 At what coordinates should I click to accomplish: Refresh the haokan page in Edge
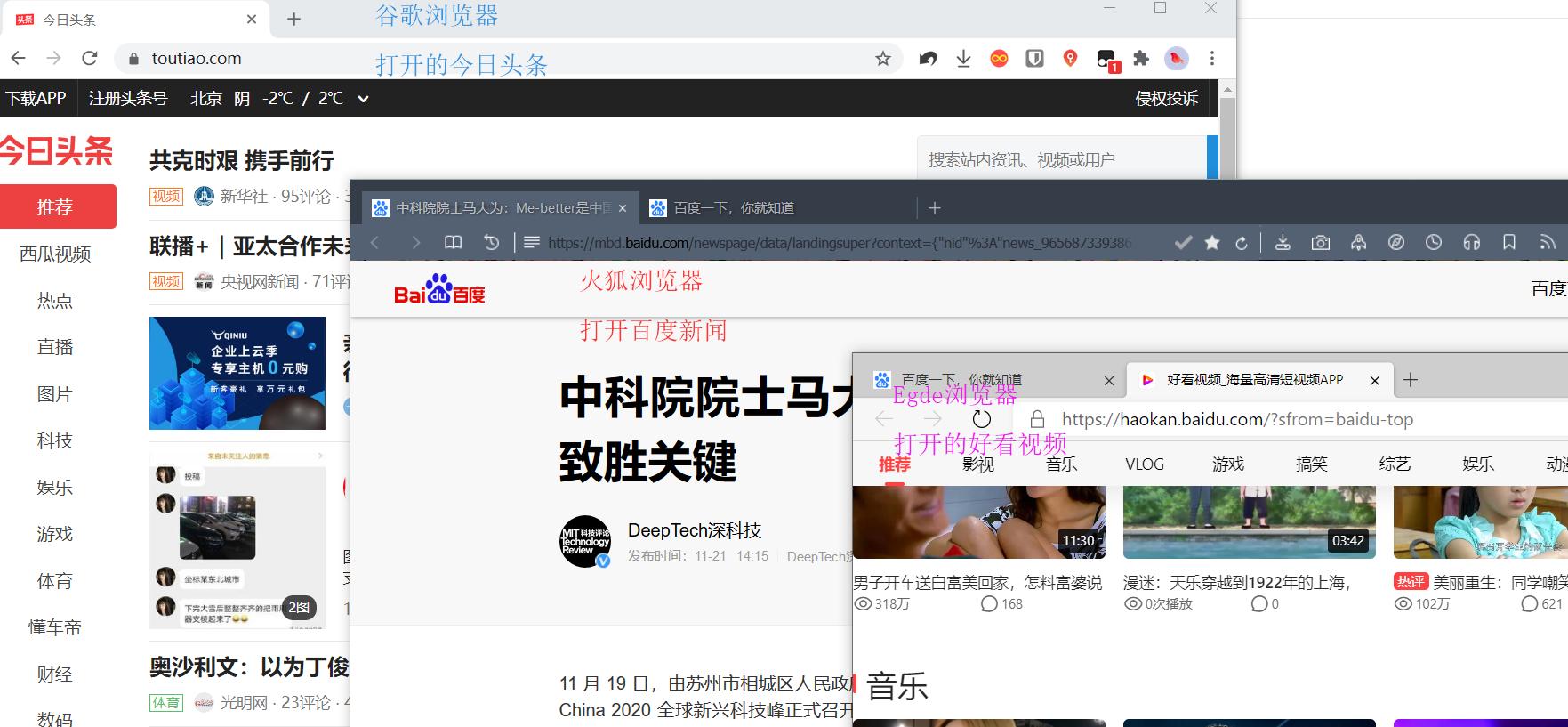981,419
